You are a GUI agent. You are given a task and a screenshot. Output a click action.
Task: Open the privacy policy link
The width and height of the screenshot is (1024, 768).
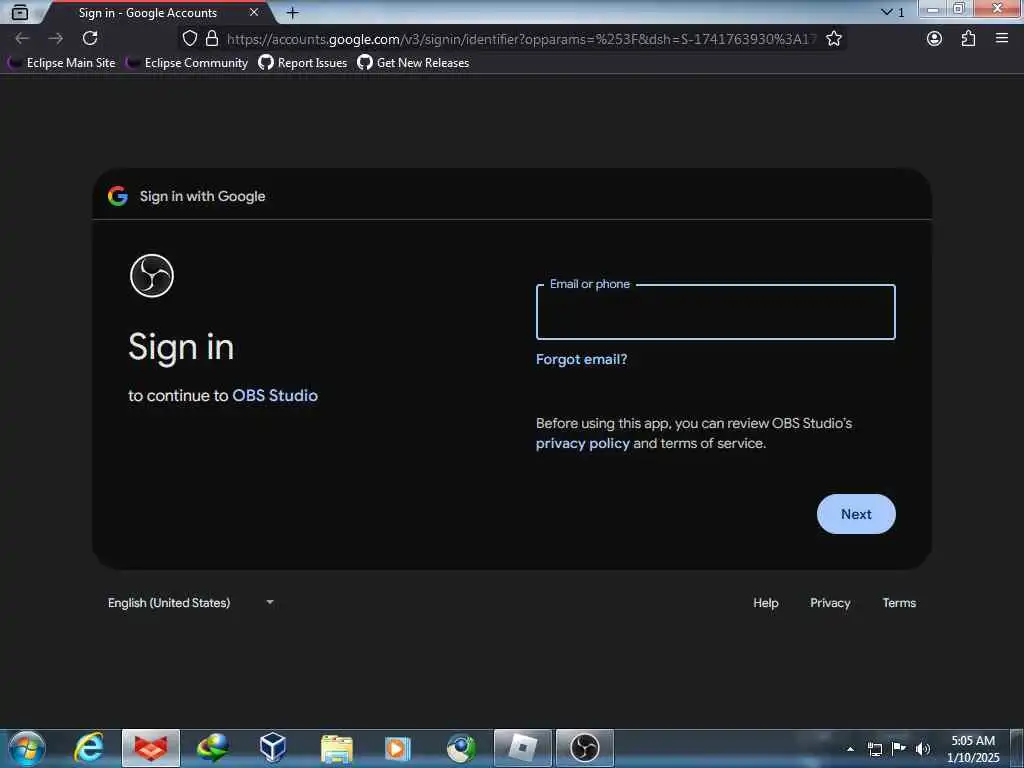pyautogui.click(x=583, y=443)
